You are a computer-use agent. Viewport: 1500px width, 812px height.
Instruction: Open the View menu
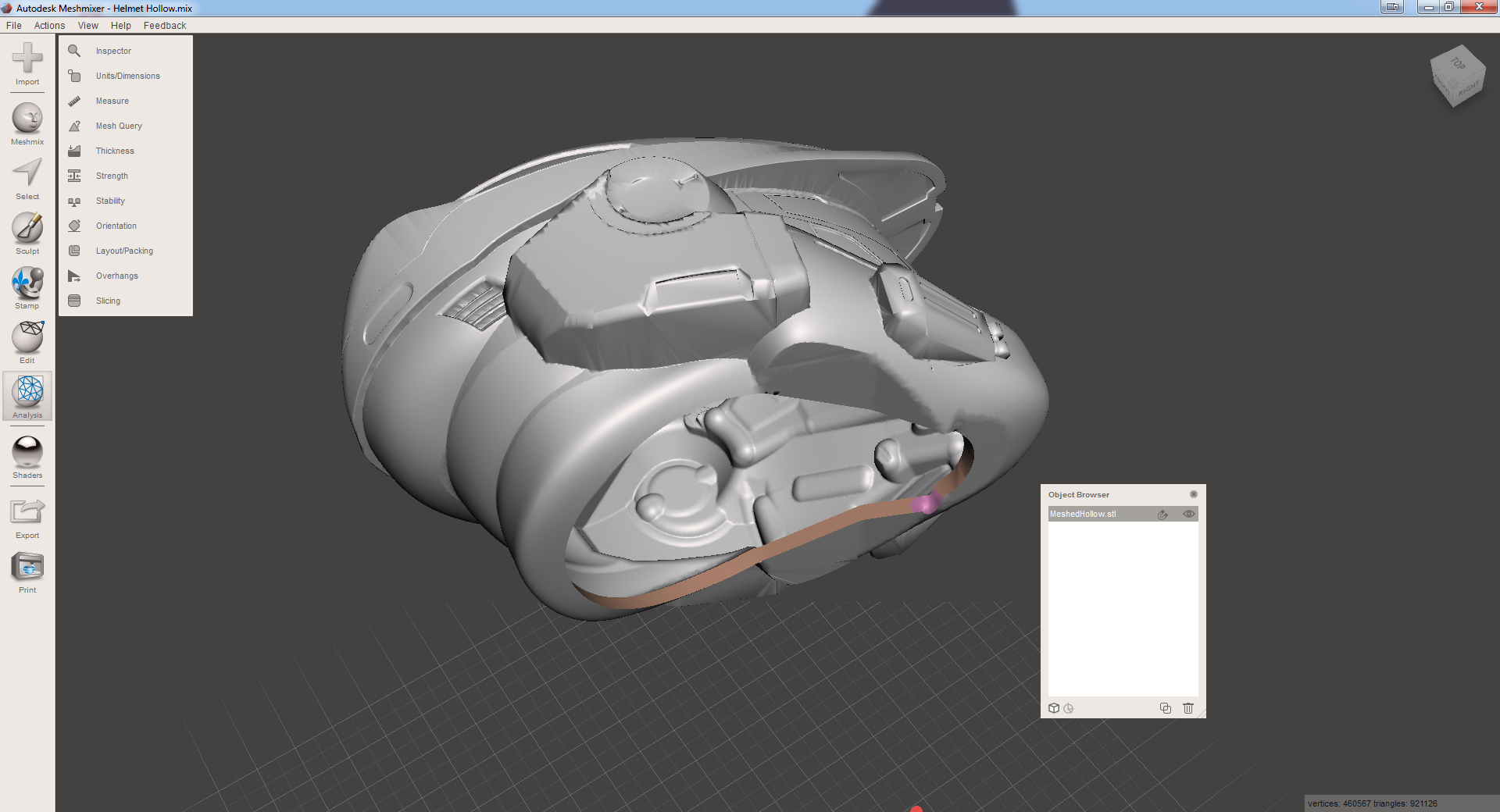[87, 26]
